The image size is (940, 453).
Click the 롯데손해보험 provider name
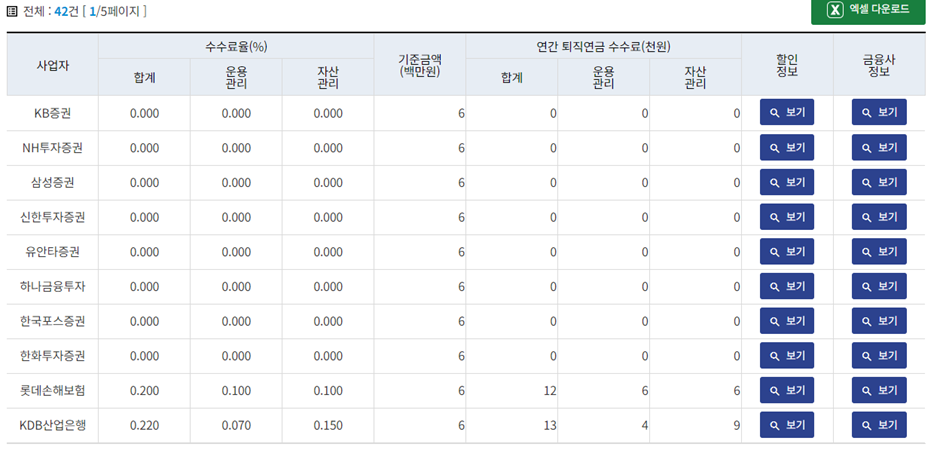pyautogui.click(x=53, y=391)
